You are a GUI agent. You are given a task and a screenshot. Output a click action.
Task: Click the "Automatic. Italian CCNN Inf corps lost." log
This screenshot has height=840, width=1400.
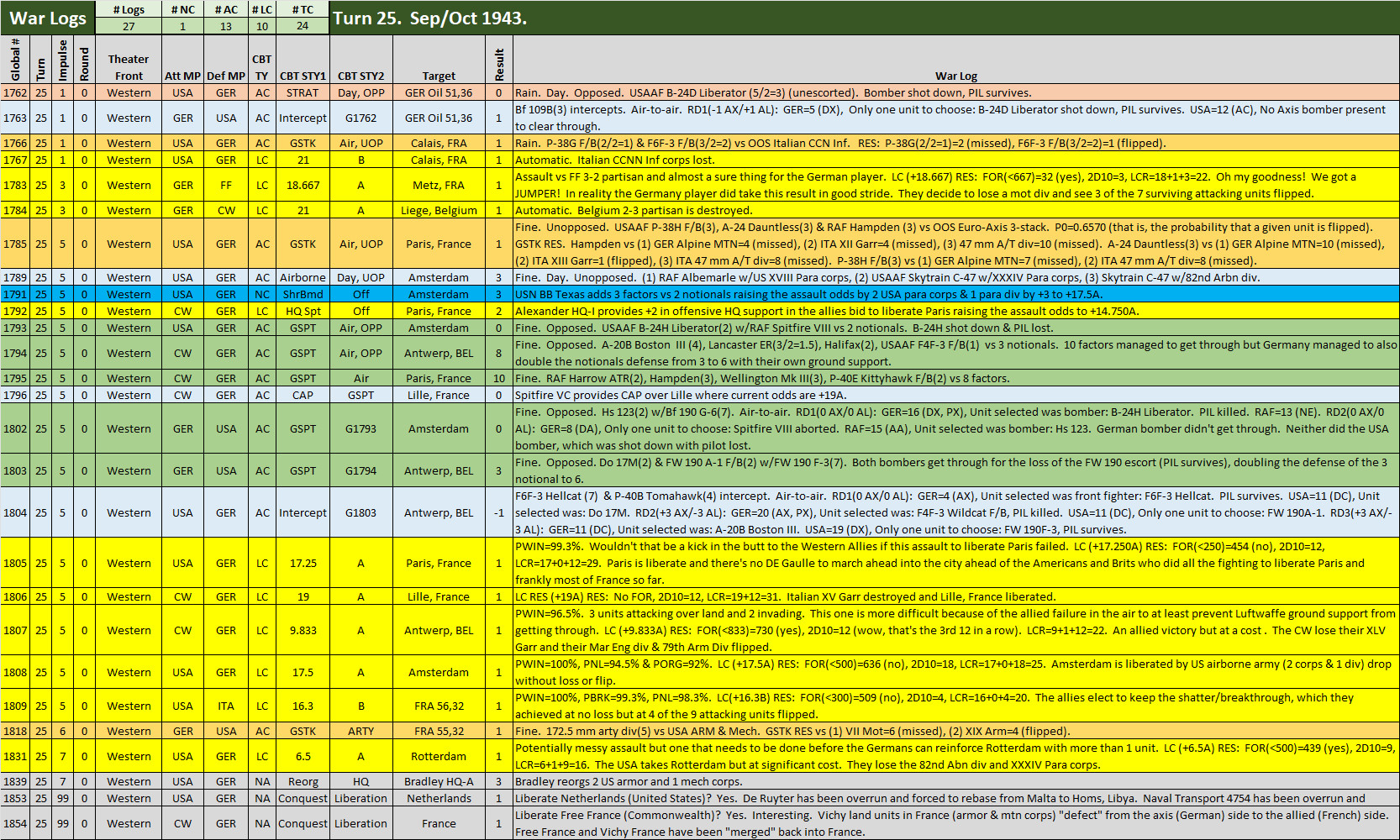tap(956, 160)
